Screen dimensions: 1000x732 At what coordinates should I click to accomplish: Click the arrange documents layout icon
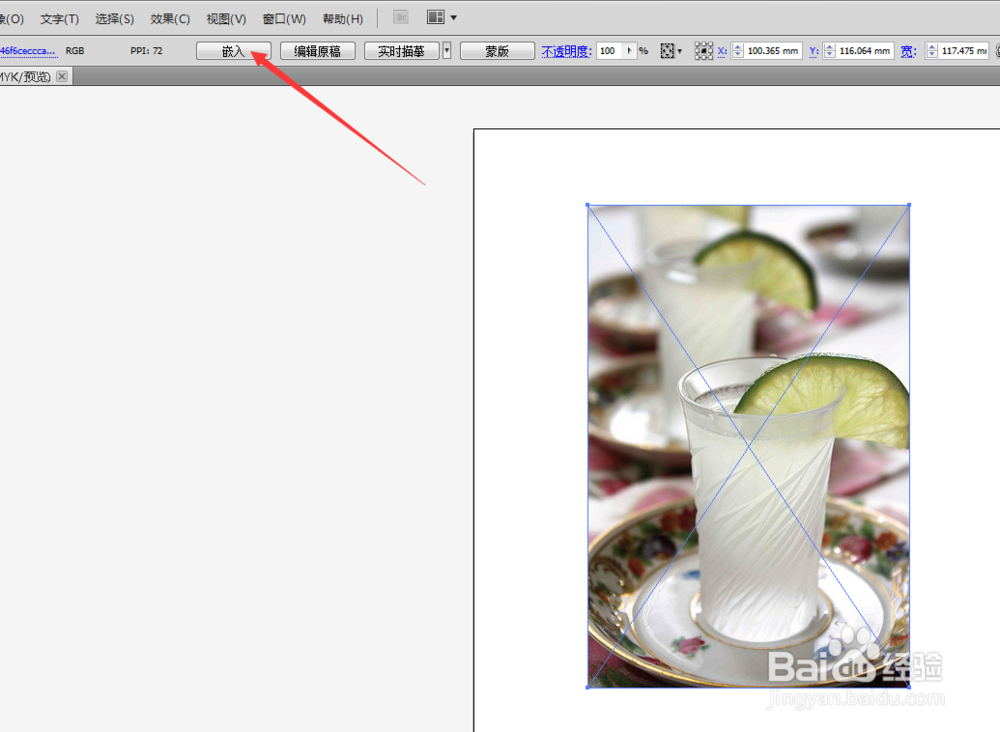tap(436, 18)
